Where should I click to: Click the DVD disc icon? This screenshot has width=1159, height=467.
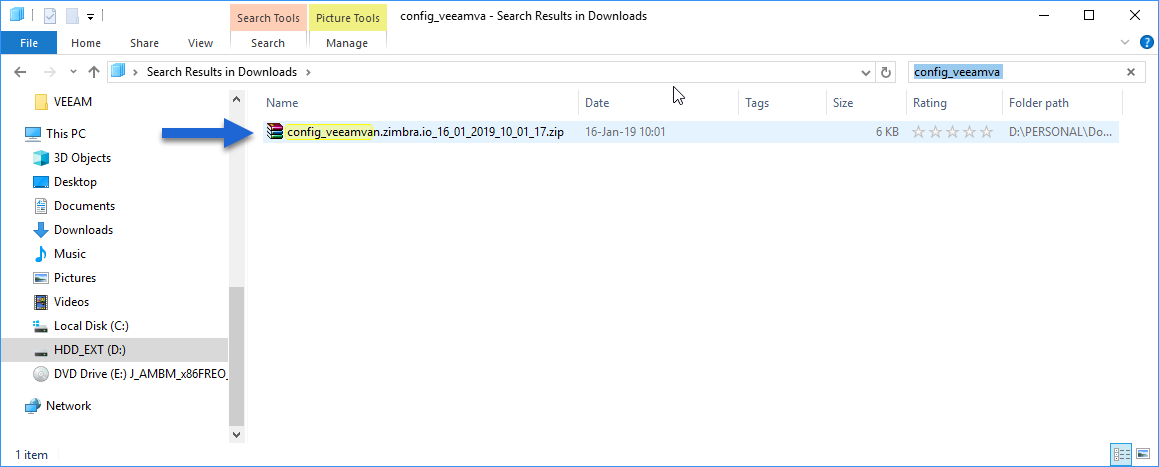pos(41,374)
